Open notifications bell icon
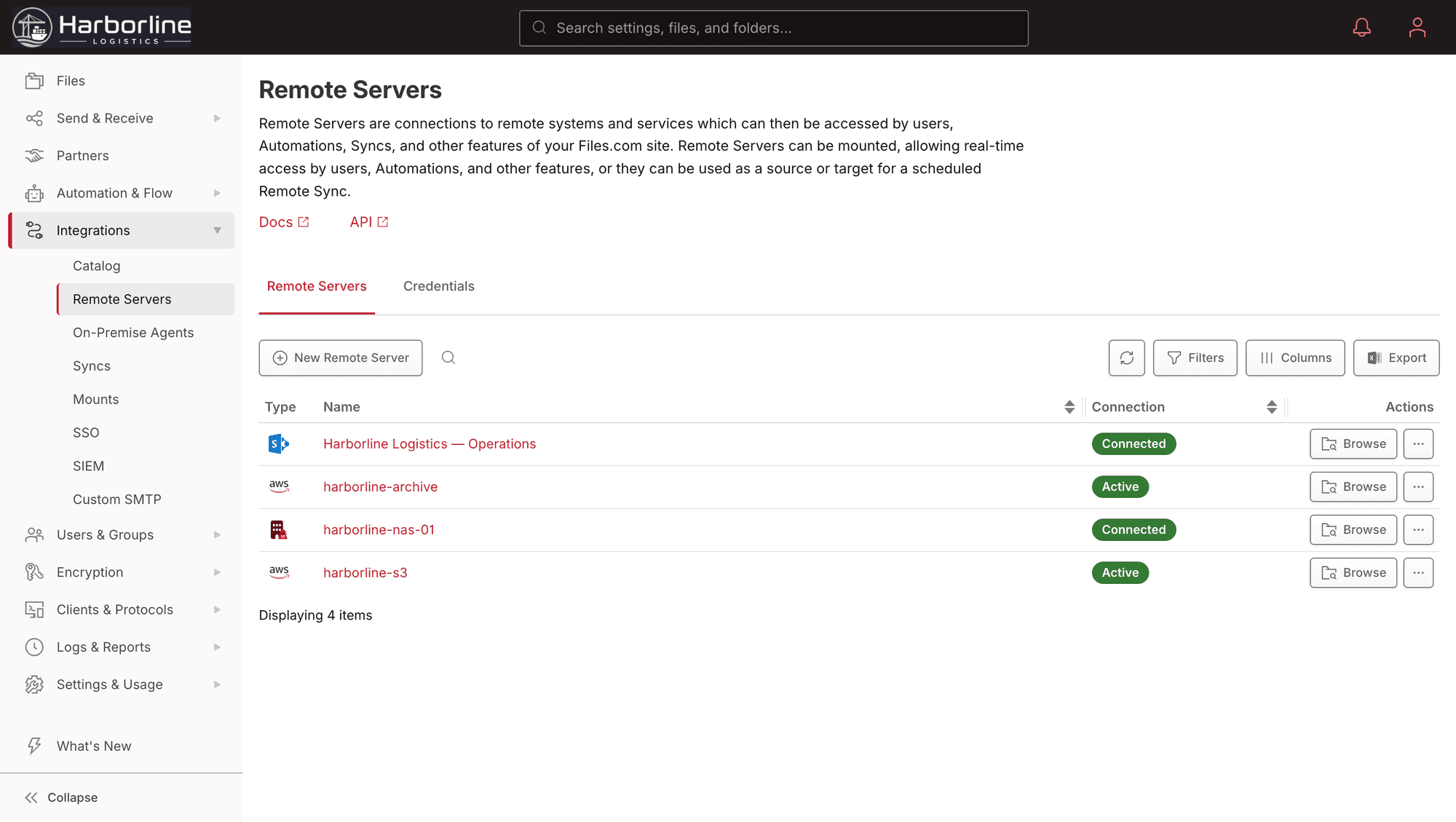 pos(1361,28)
